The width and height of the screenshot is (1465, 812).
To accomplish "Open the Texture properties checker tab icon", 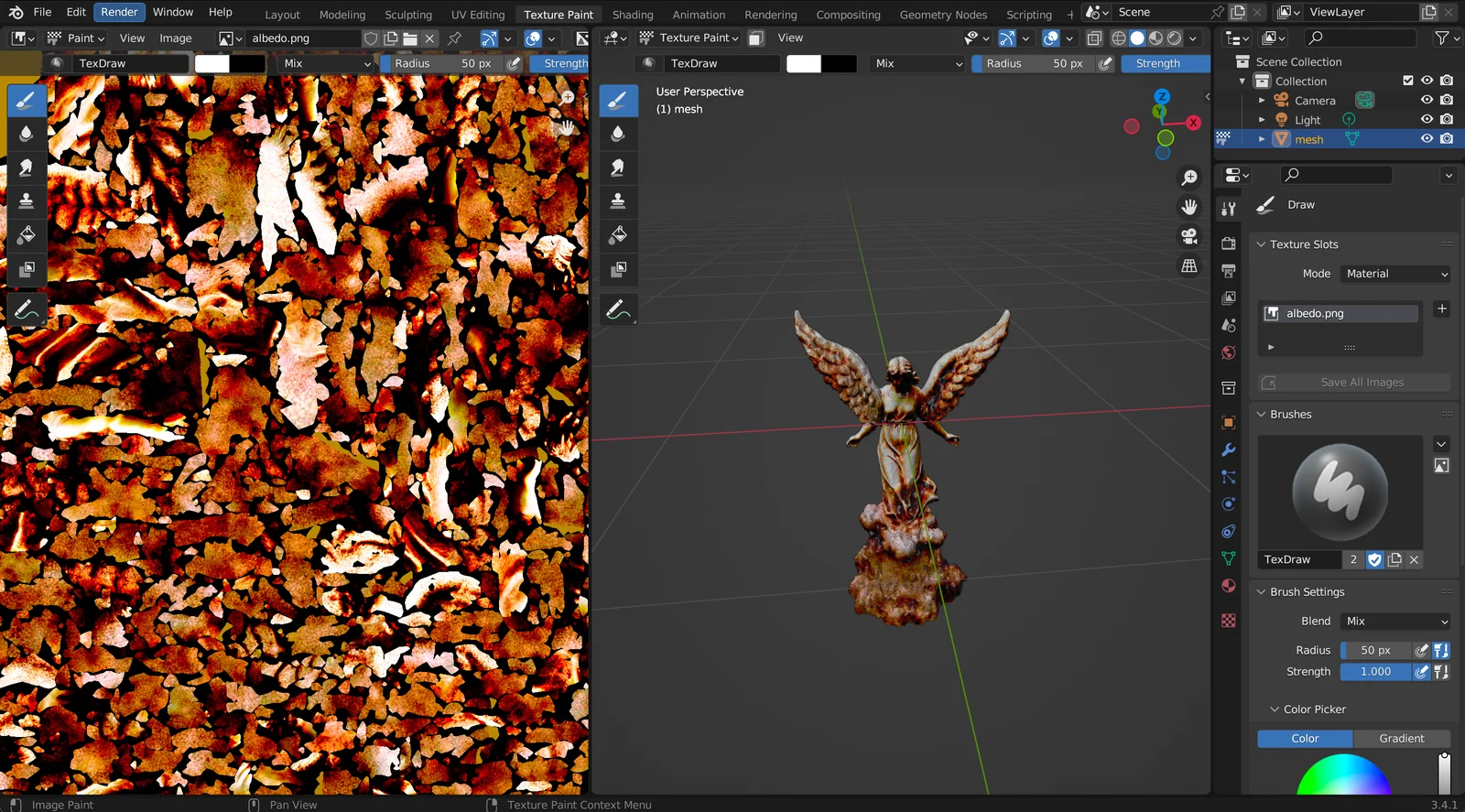I will 1229,621.
